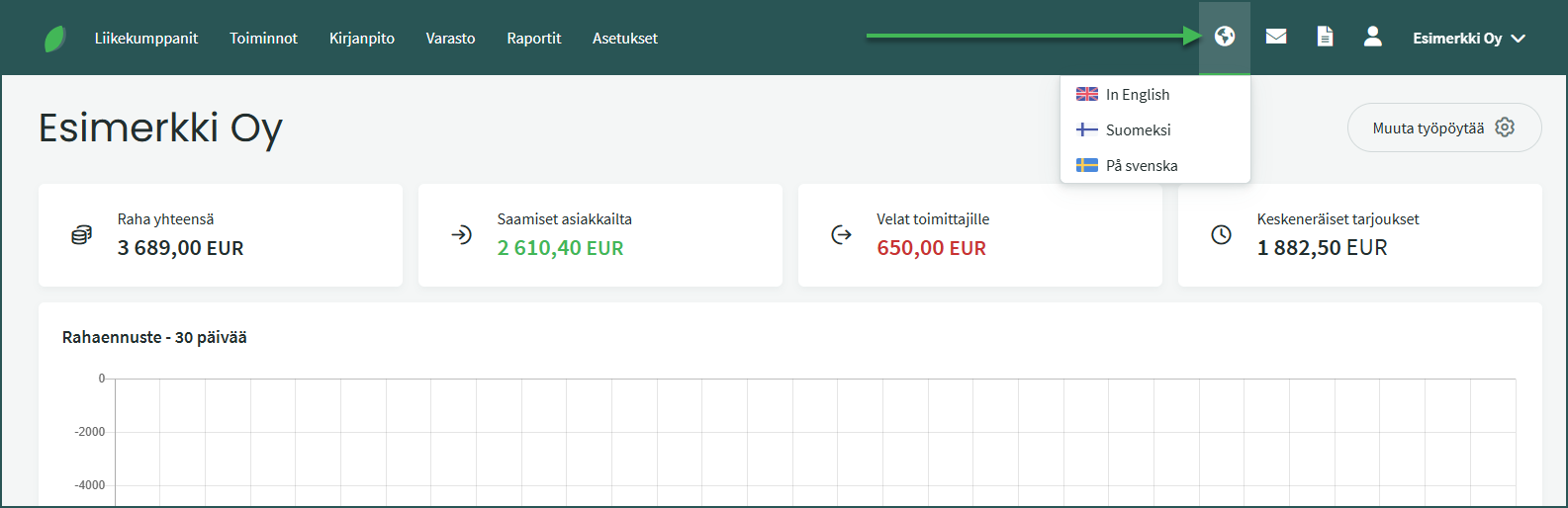Click the coins icon beside Raha yhteensä
Image resolution: width=1568 pixels, height=508 pixels.
tap(81, 235)
